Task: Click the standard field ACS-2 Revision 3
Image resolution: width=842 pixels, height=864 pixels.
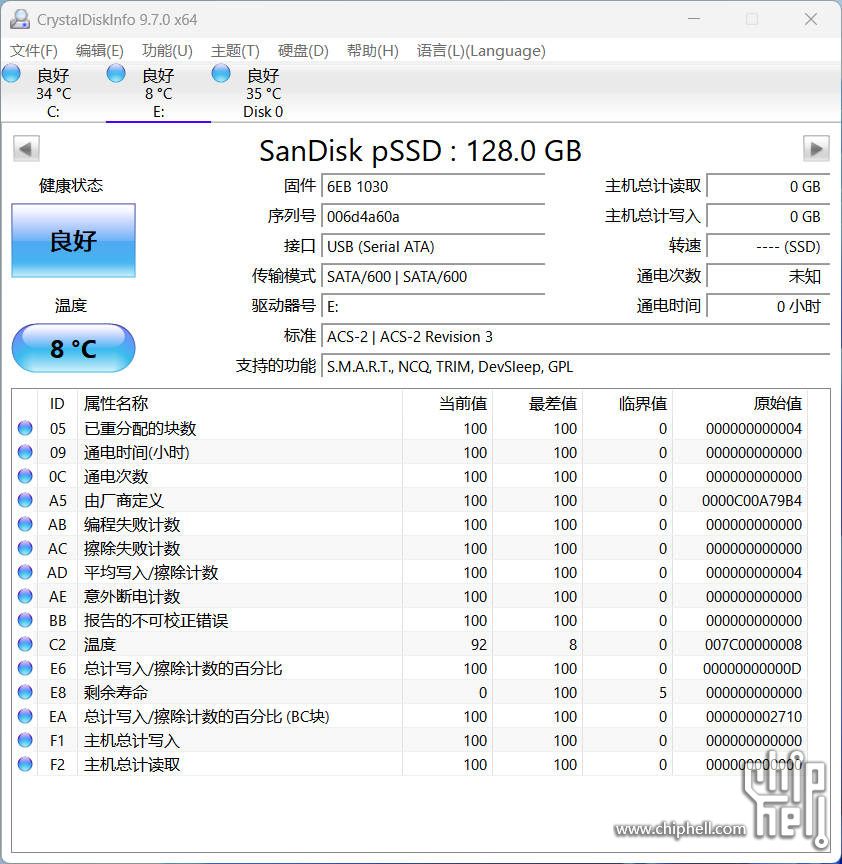Action: pyautogui.click(x=576, y=336)
